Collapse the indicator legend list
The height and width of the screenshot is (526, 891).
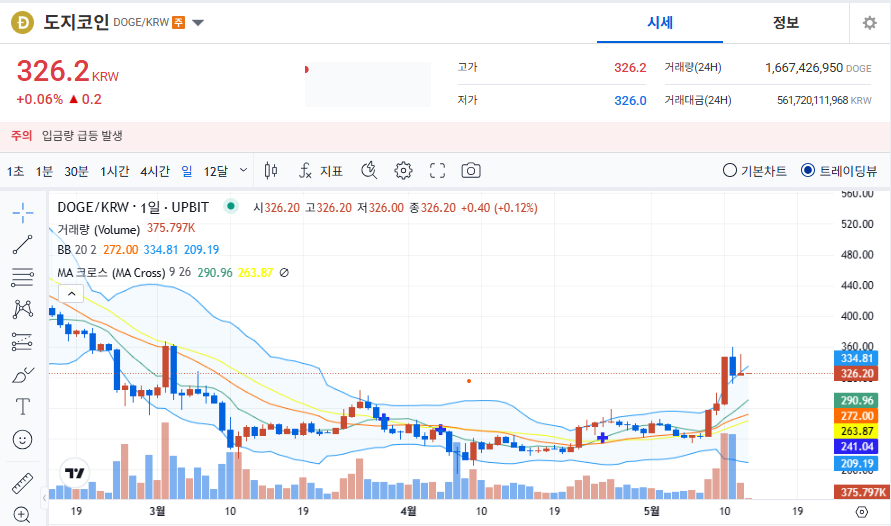point(72,294)
